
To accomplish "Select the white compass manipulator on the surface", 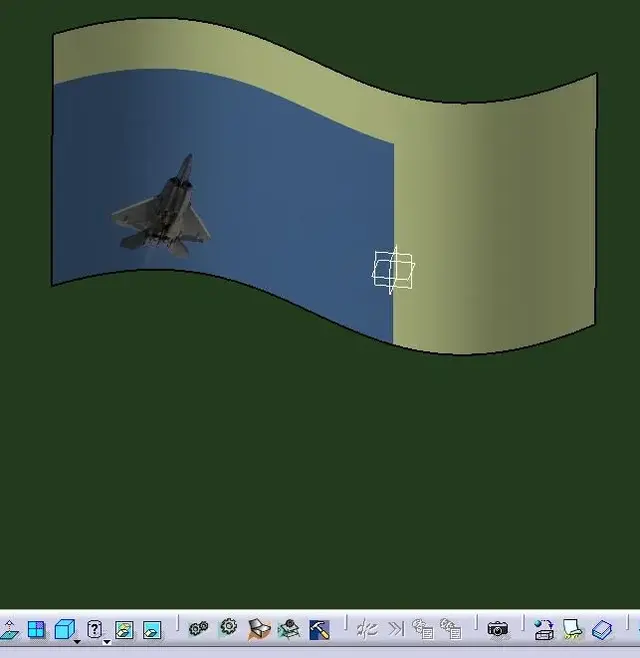I will (x=393, y=269).
